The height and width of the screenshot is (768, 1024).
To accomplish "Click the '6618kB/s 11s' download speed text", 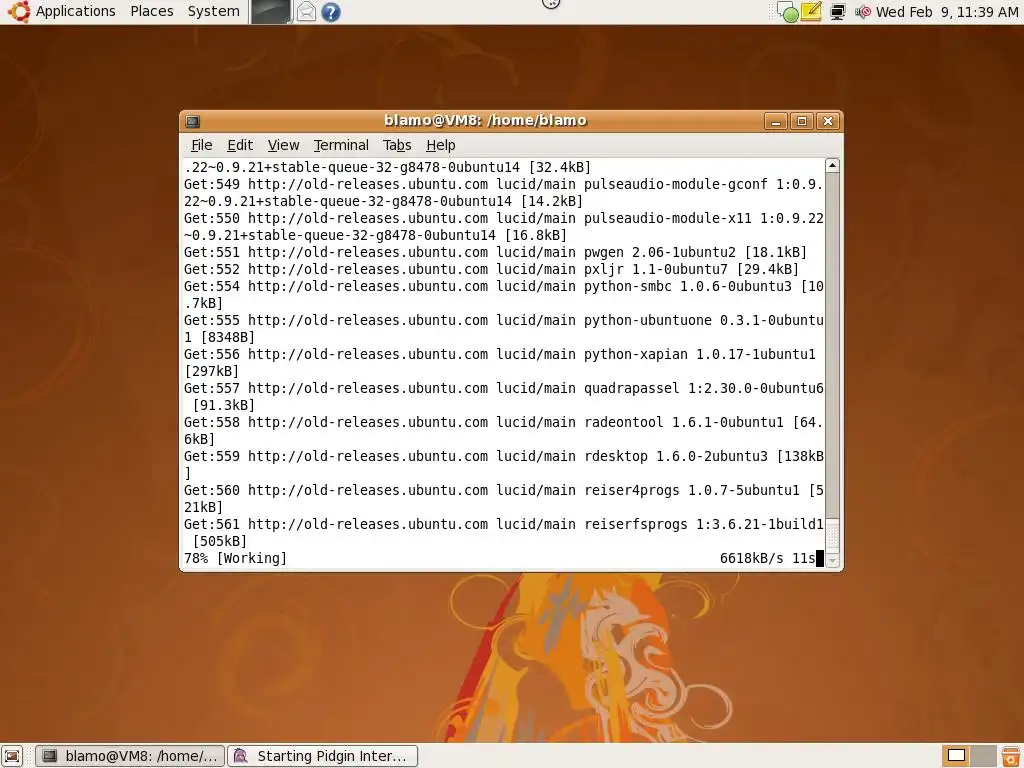I will tap(767, 558).
